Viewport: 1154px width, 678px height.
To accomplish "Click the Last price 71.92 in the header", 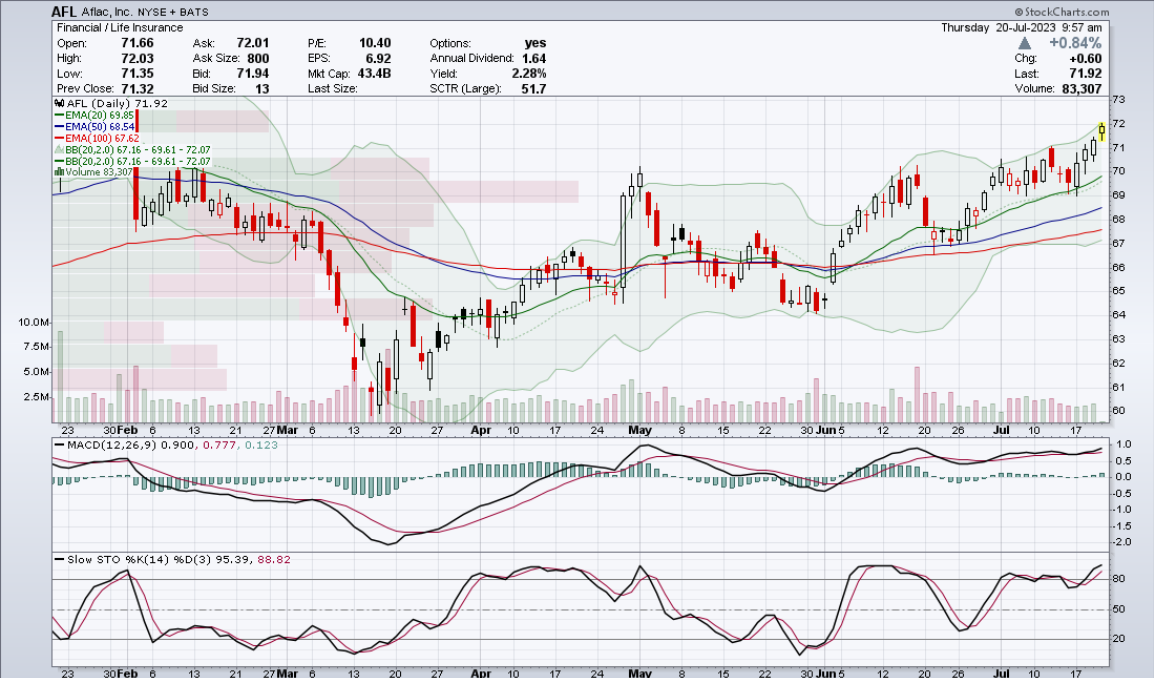I will (x=1086, y=74).
